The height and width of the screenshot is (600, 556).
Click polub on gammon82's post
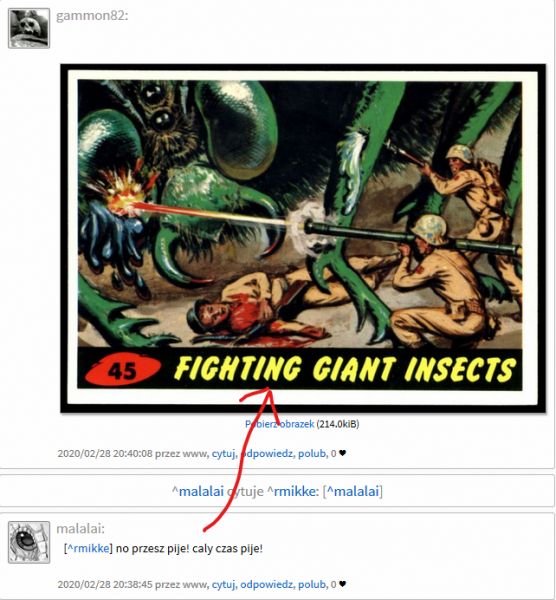point(312,453)
